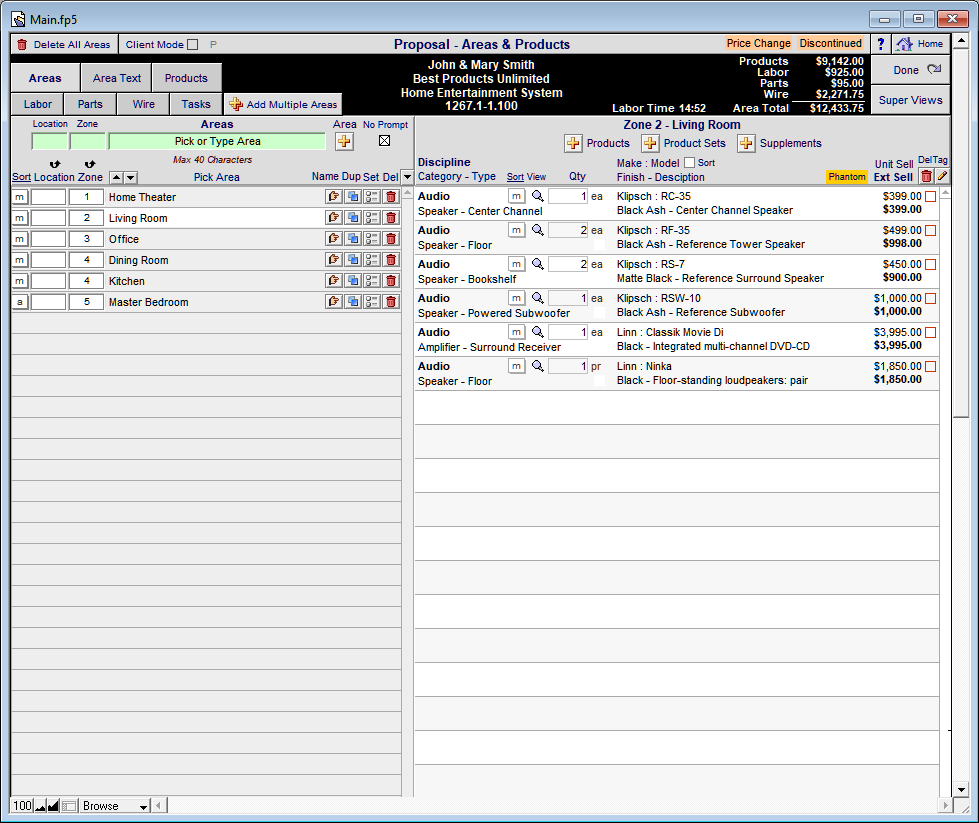Rename the Home Theater area

pos(334,197)
